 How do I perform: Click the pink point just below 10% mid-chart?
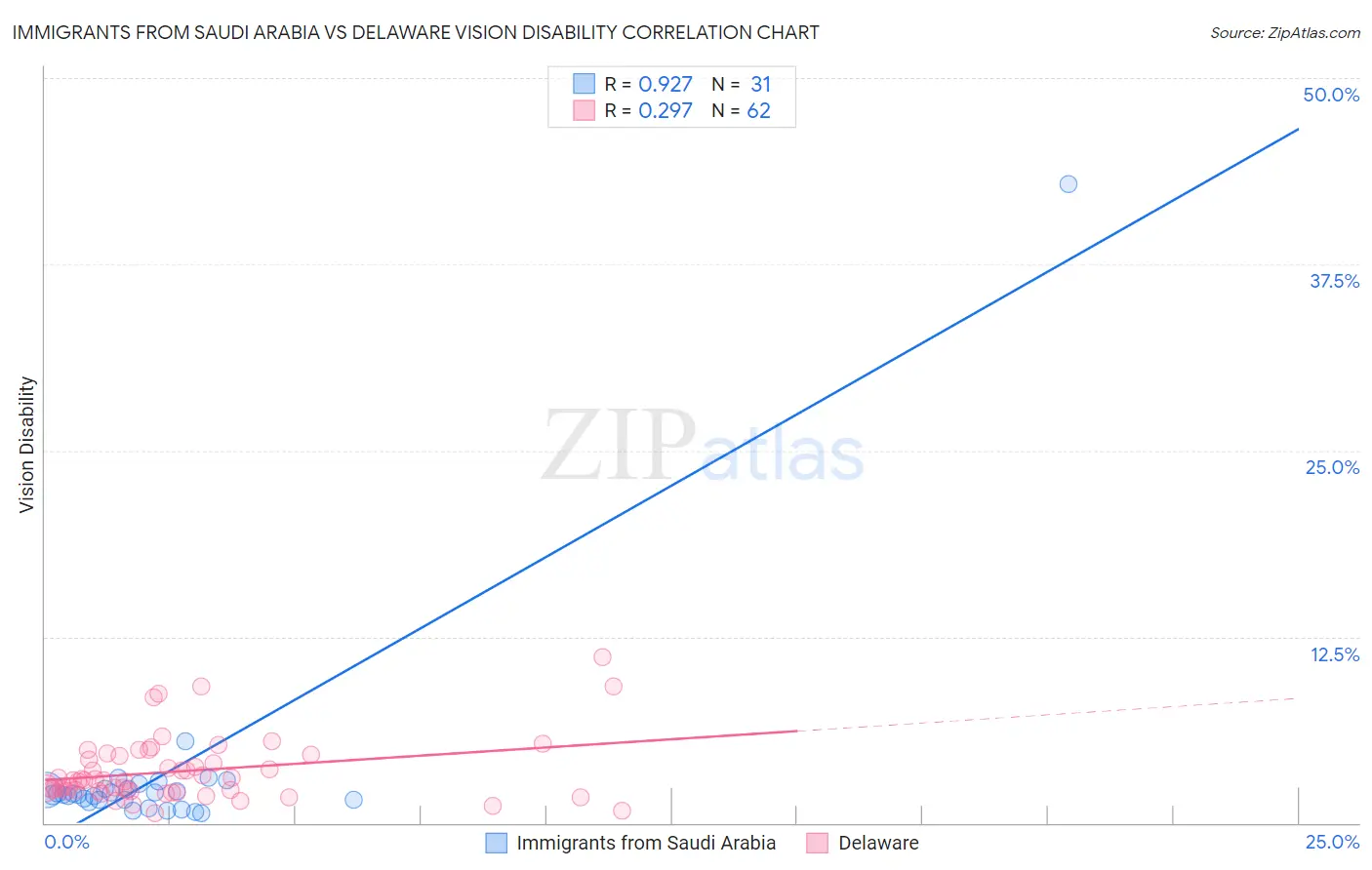point(614,687)
